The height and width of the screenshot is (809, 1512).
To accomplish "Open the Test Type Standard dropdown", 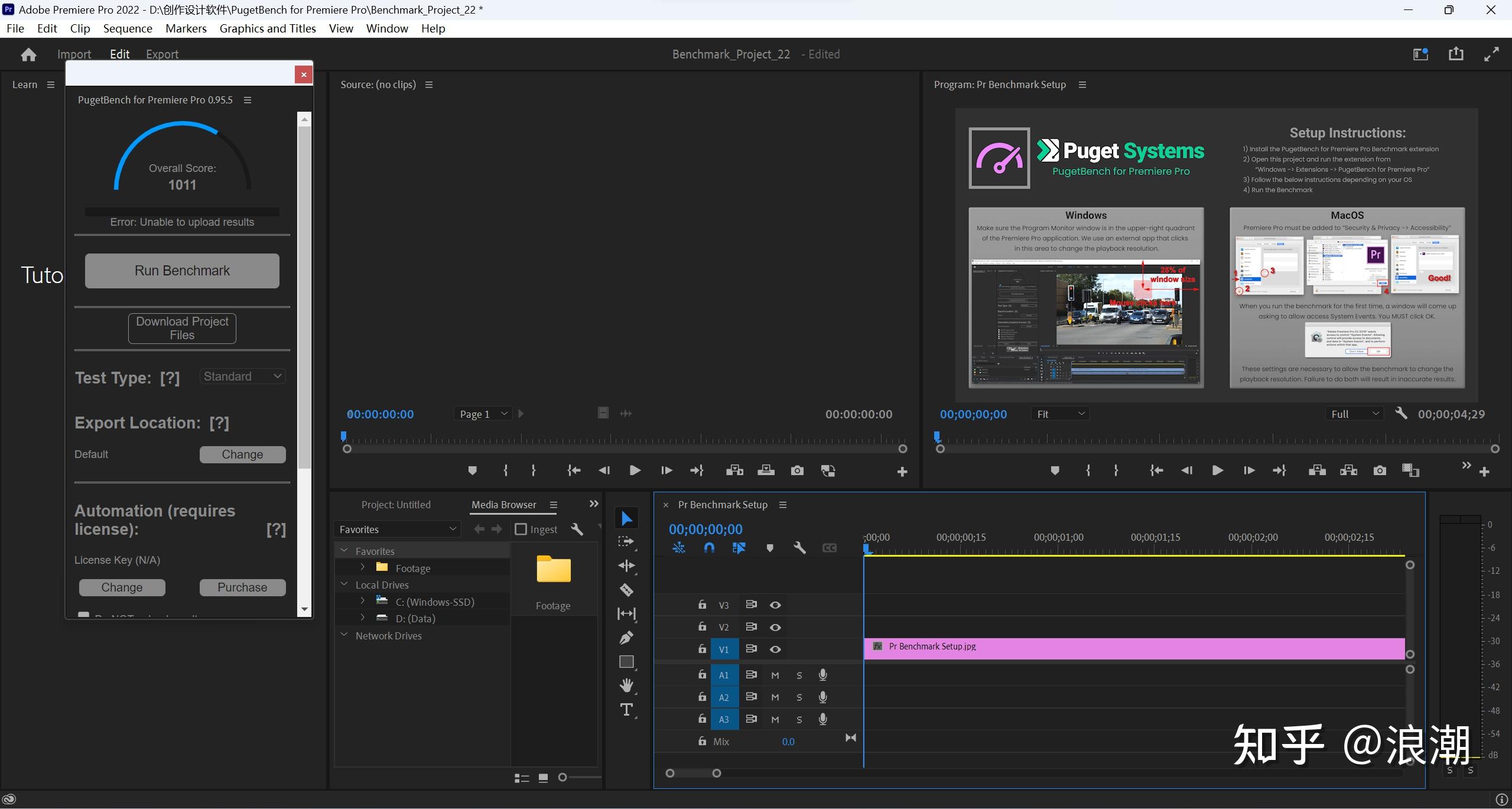I will (x=242, y=376).
